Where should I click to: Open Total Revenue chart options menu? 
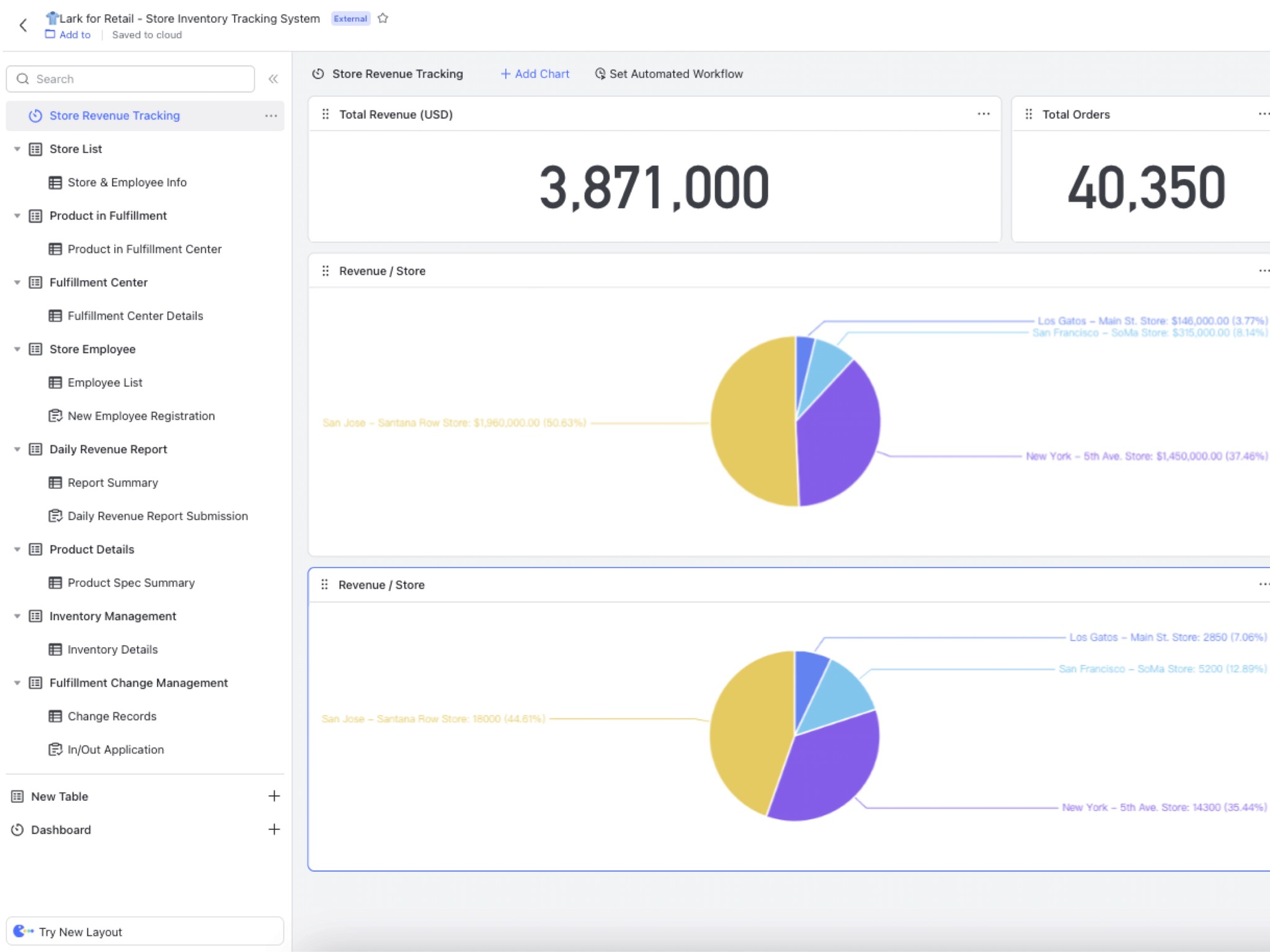[x=983, y=114]
